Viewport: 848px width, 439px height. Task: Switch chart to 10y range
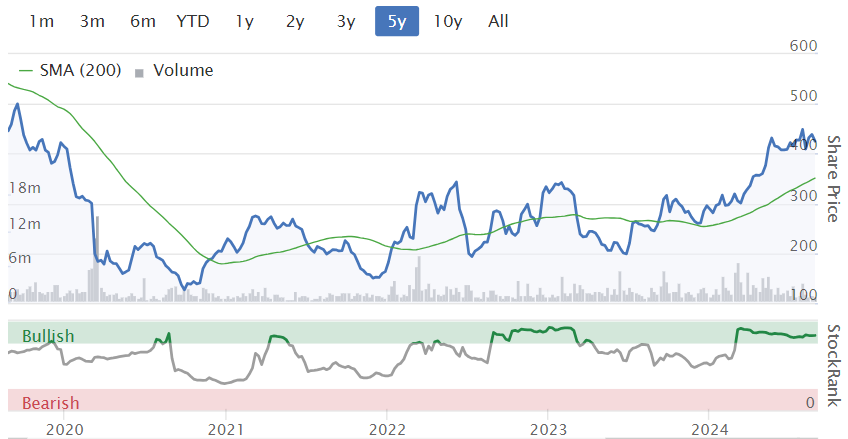pos(448,22)
